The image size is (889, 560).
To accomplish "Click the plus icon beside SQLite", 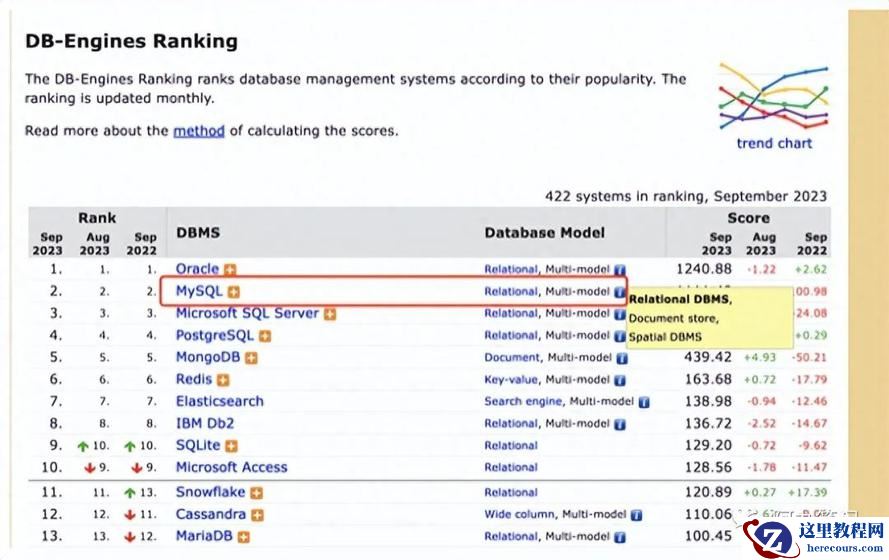I will [x=231, y=447].
